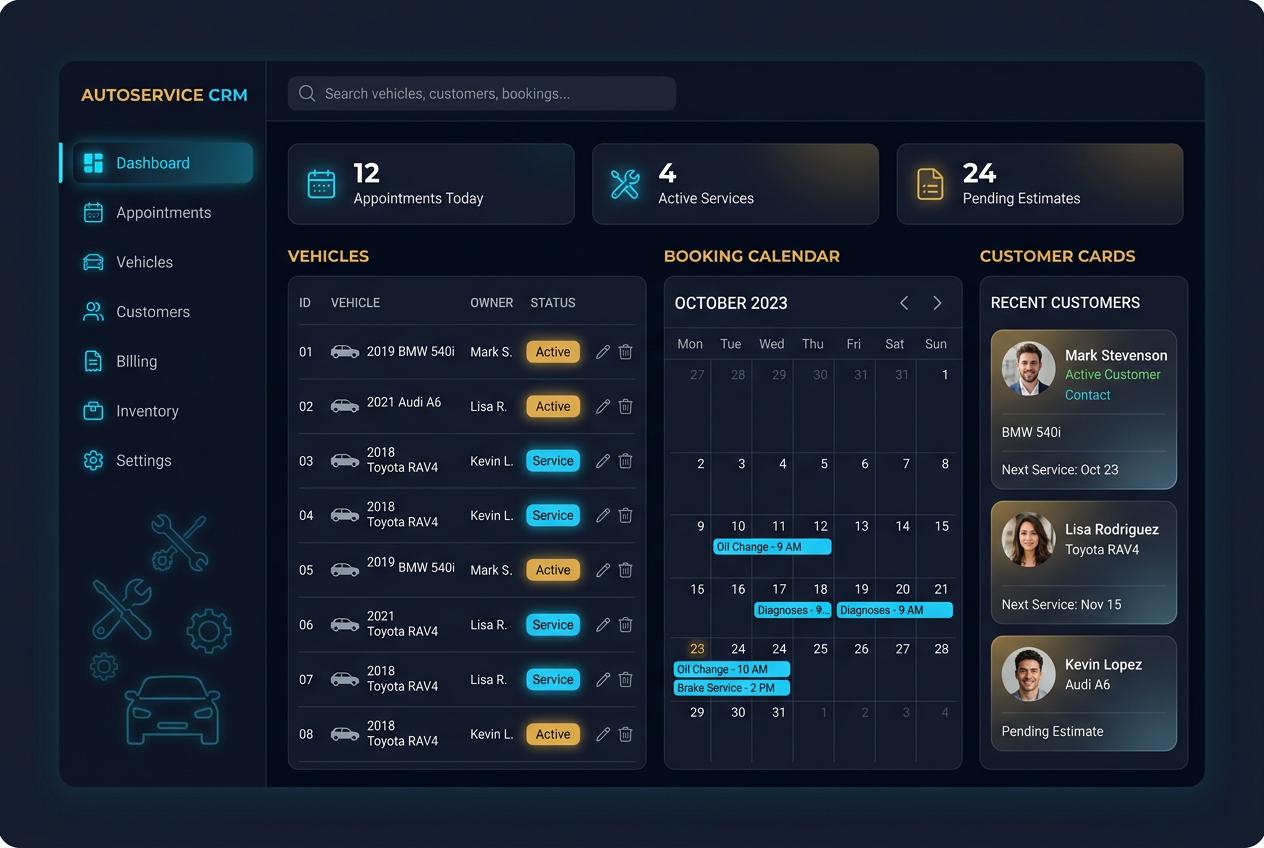Edit vehicle row 01 pencil icon
Image resolution: width=1264 pixels, height=848 pixels.
[603, 352]
